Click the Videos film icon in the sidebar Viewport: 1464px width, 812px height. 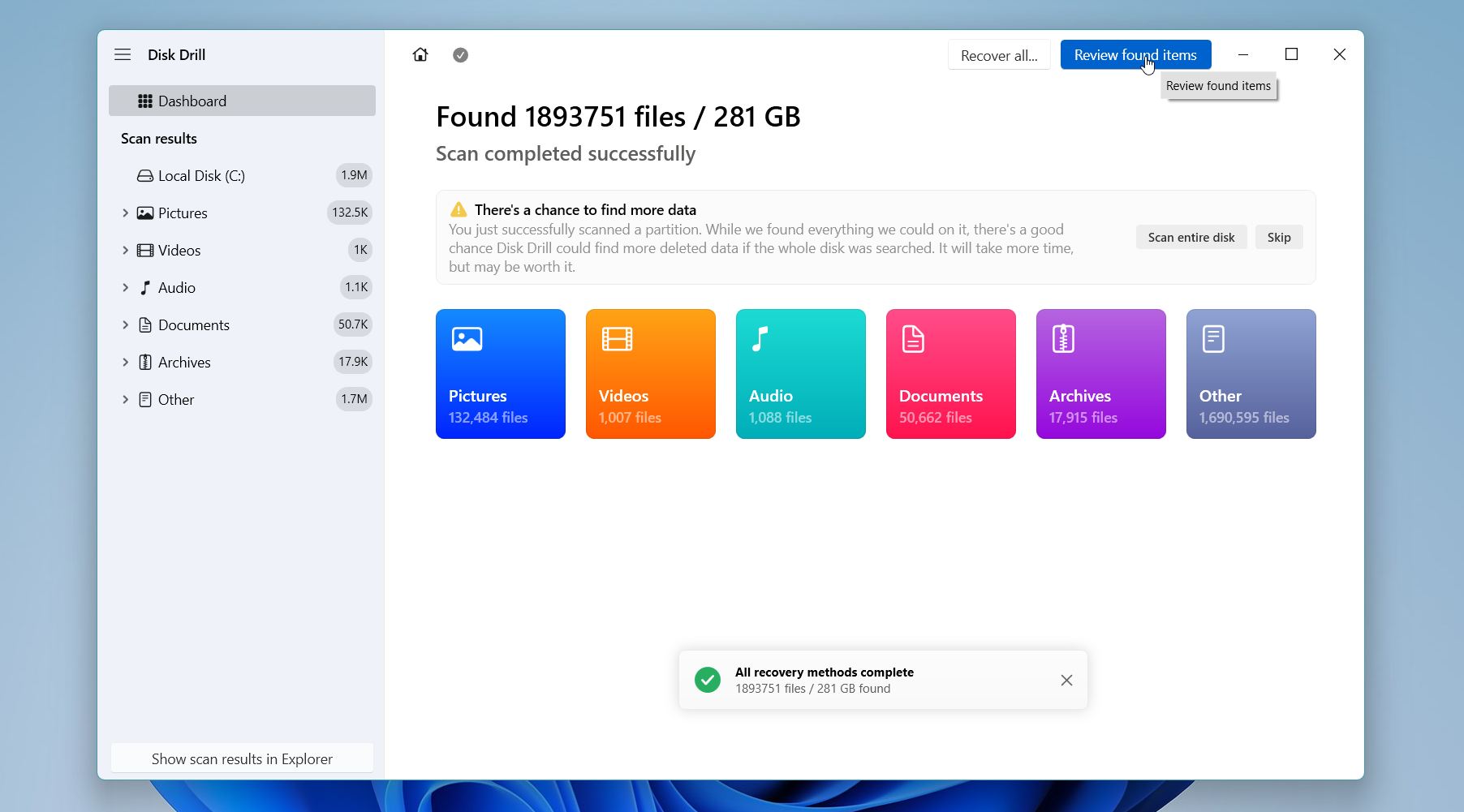[x=145, y=251]
